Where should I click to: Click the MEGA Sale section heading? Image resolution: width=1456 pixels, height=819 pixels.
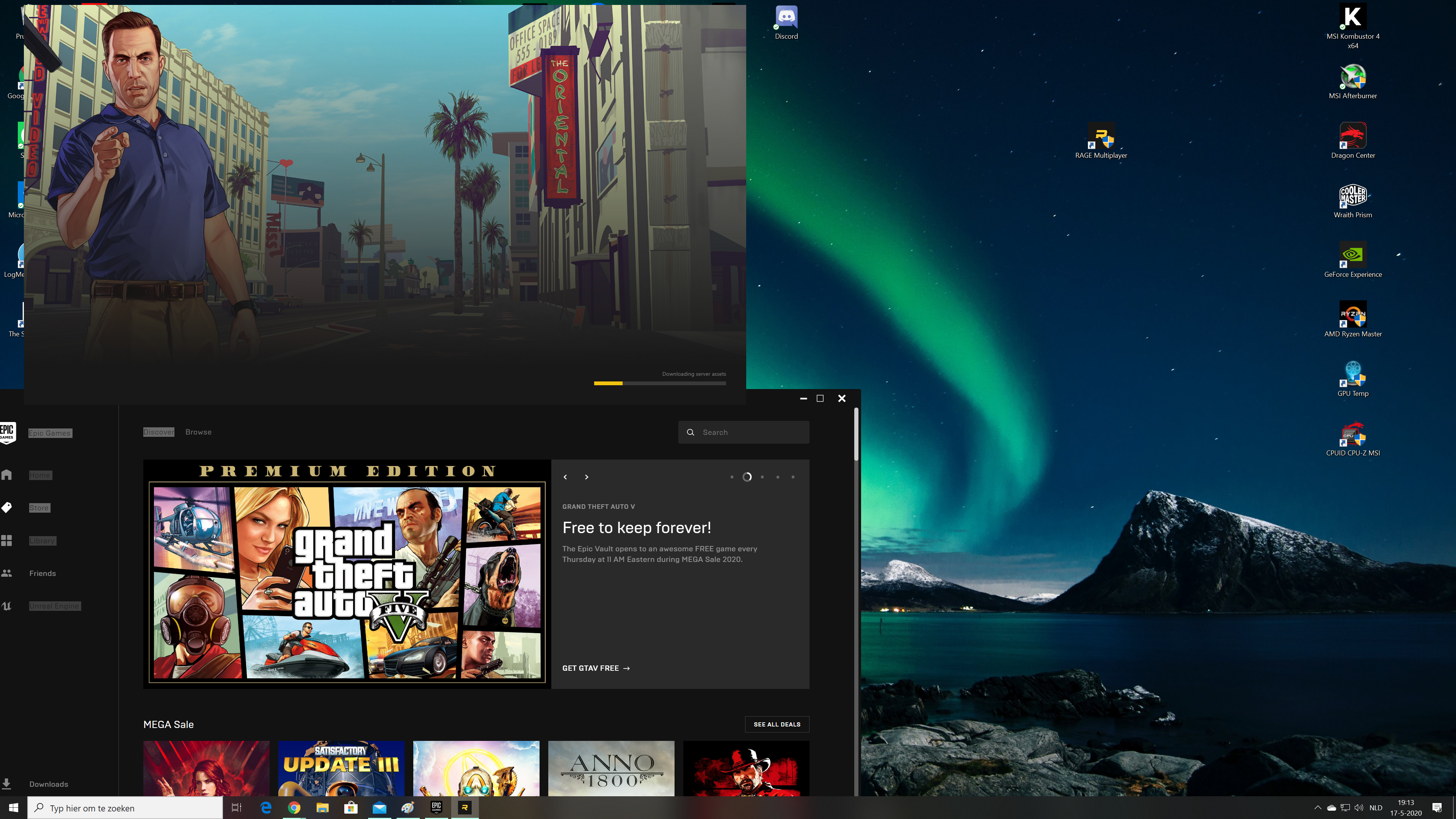tap(168, 725)
